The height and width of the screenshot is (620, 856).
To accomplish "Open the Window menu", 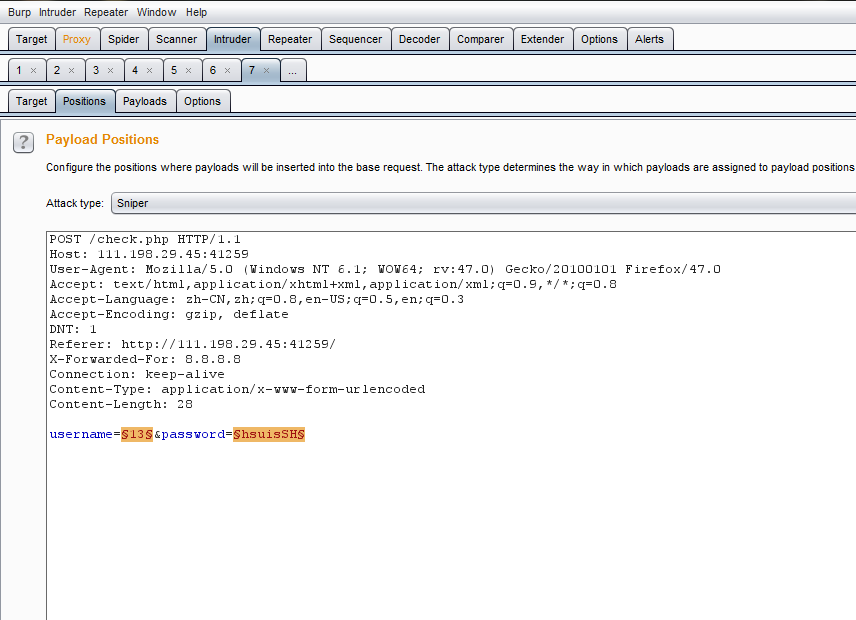I will pos(156,12).
